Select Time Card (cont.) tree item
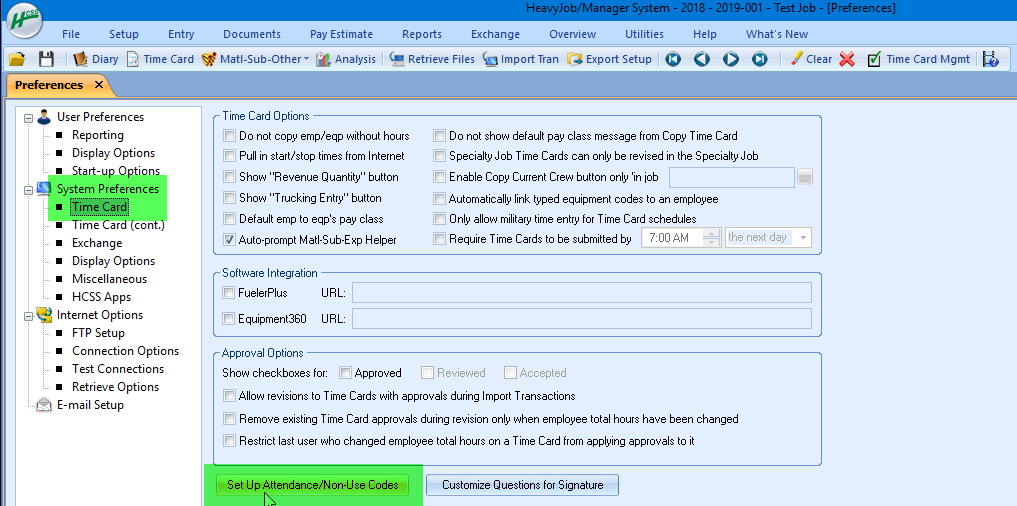 [118, 225]
